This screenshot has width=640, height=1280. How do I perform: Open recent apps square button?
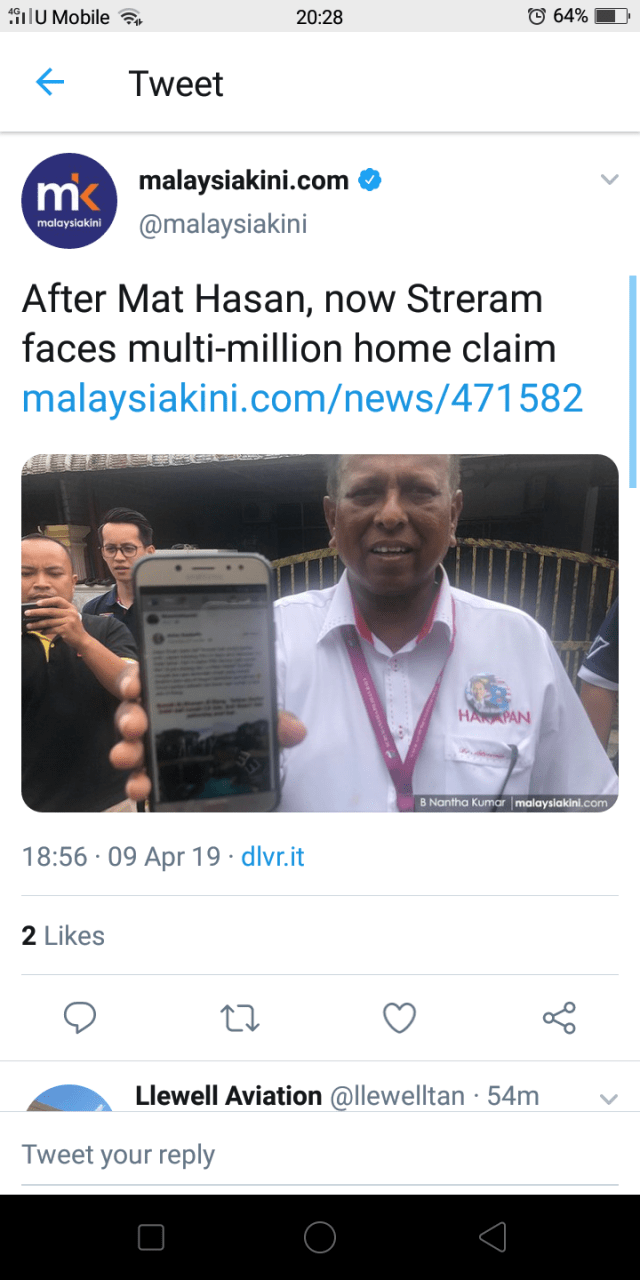coord(151,1237)
